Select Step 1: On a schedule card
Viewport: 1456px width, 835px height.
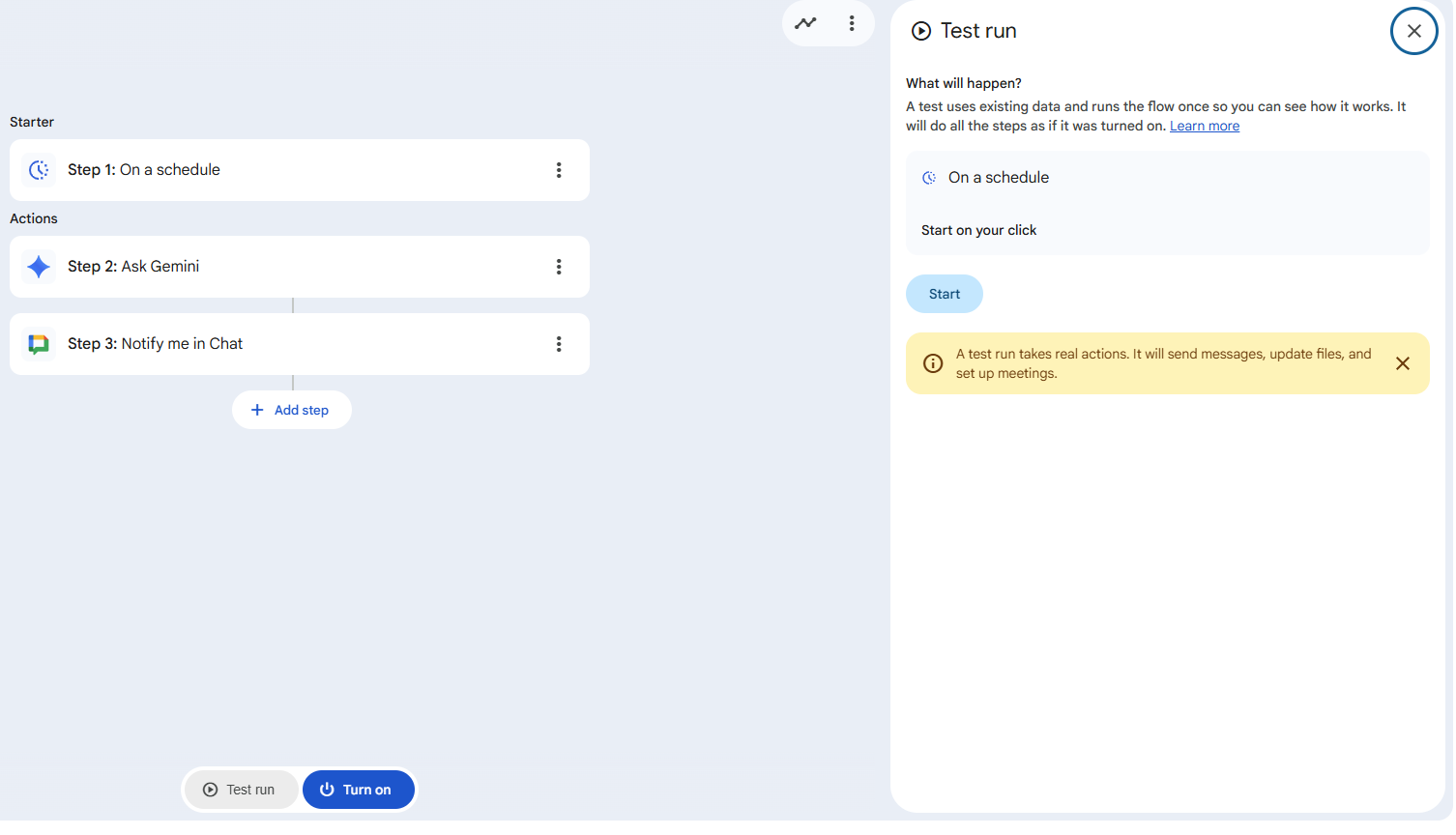coord(290,170)
